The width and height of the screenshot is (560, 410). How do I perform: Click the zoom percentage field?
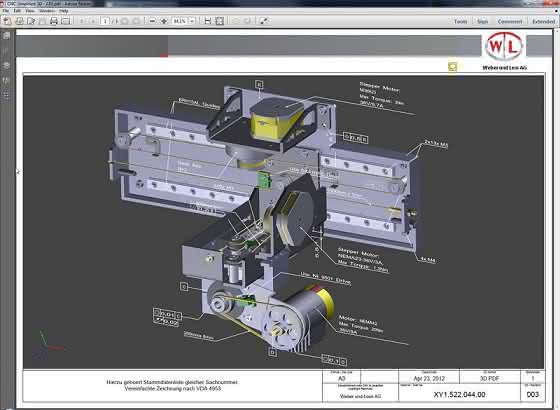pos(180,21)
